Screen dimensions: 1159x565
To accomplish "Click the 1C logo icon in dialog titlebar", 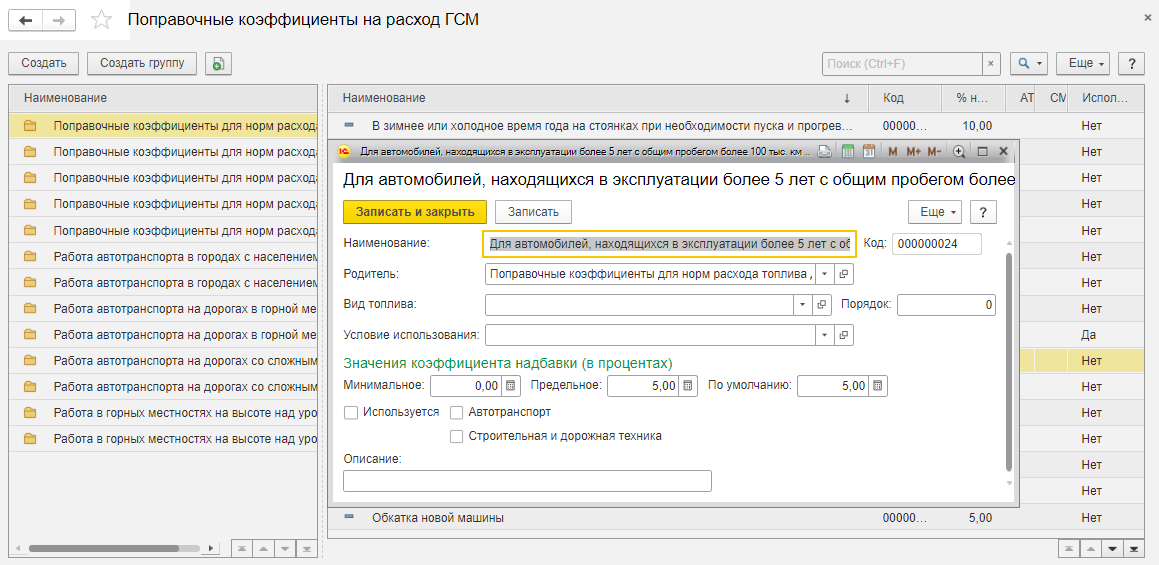I will (344, 152).
